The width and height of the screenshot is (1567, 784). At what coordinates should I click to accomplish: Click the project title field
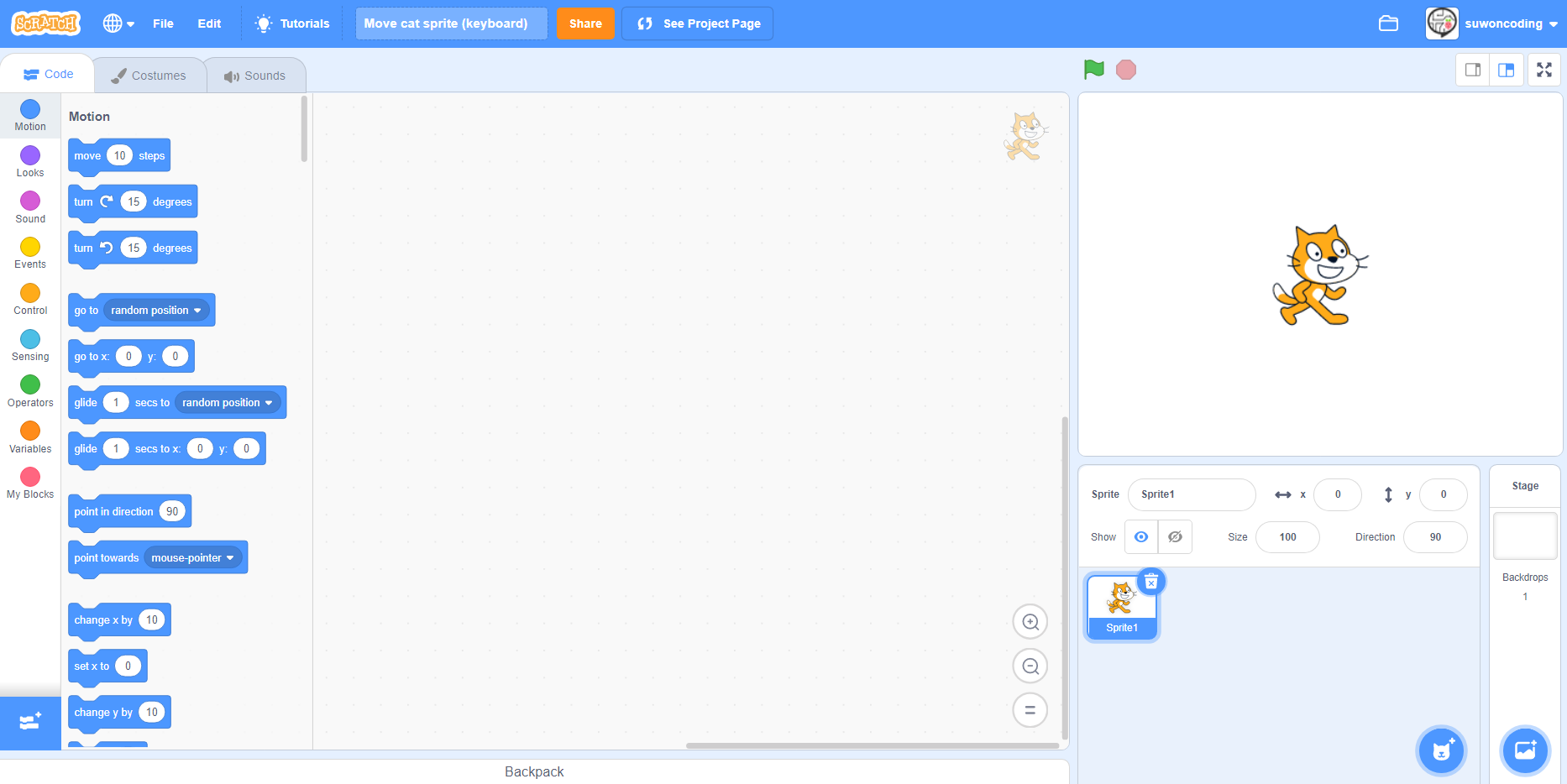point(451,24)
